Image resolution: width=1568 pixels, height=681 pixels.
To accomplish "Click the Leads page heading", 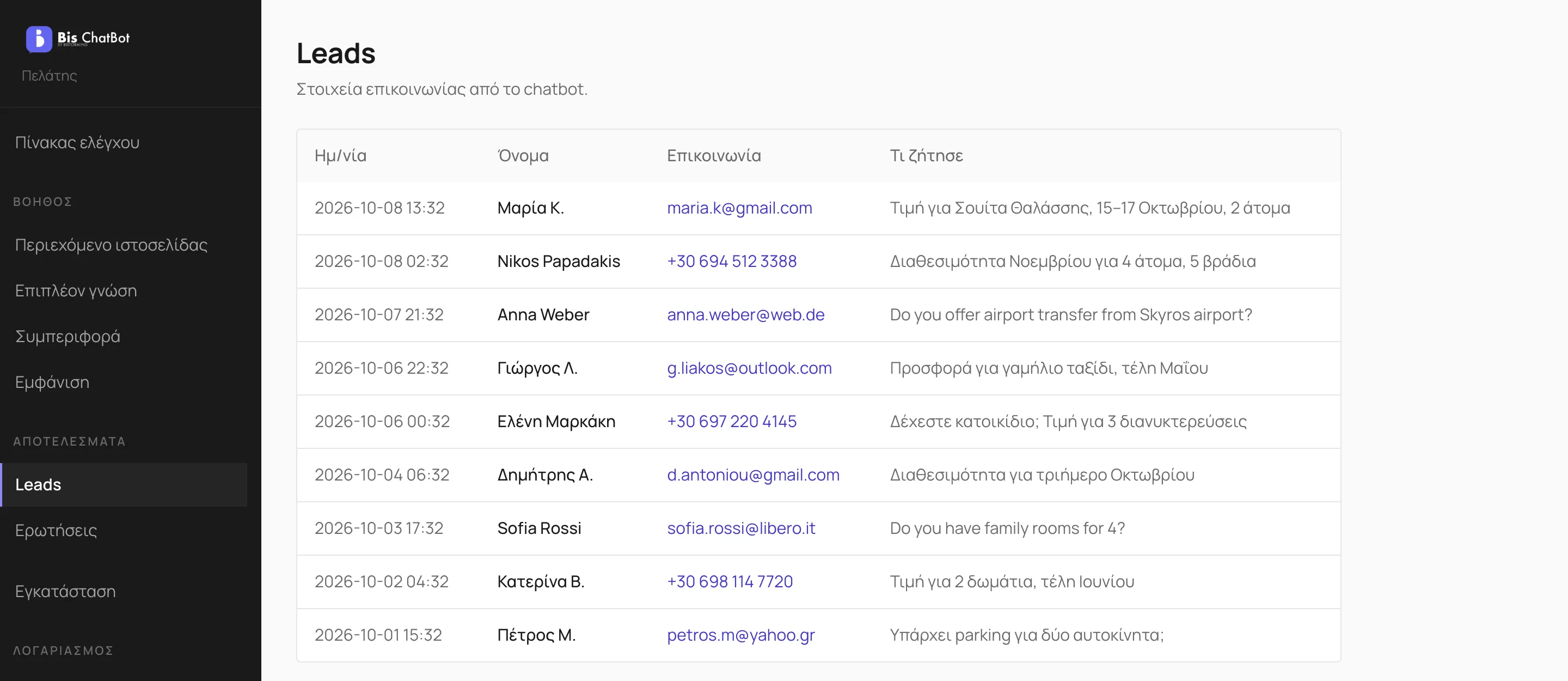I will [336, 53].
